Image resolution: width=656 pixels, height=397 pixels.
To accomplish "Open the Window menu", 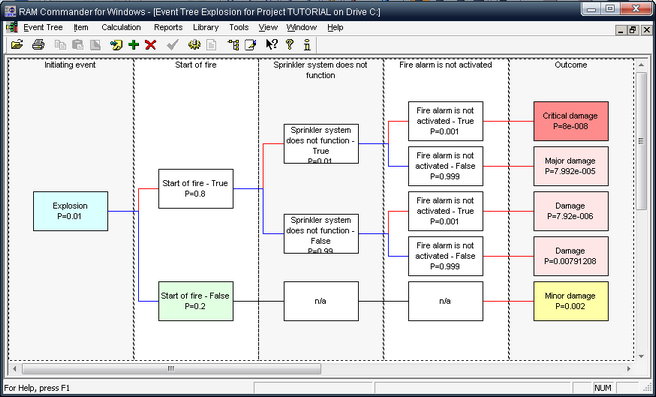I will click(x=301, y=28).
